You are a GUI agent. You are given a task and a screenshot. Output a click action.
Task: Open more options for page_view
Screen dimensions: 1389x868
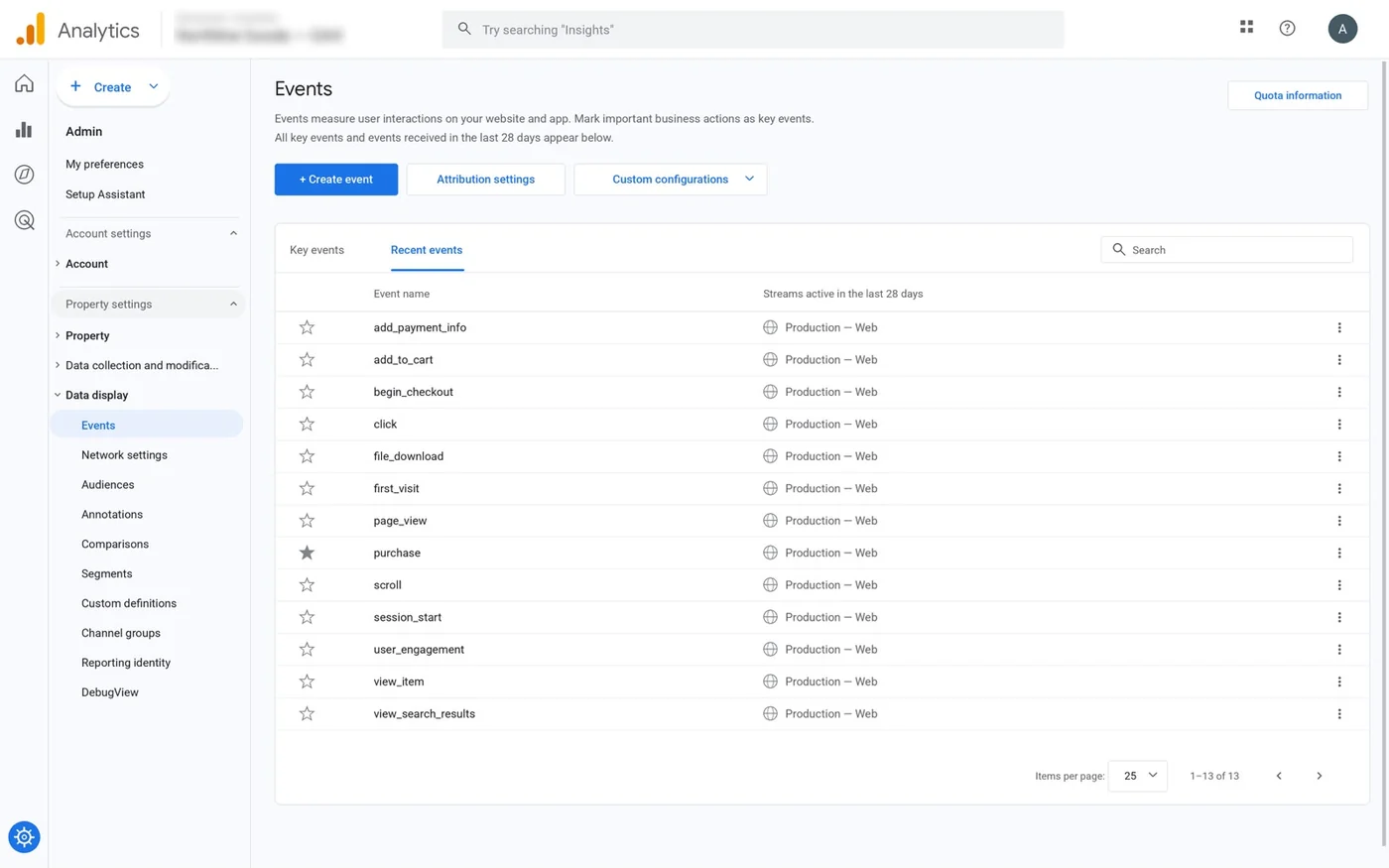1339,521
